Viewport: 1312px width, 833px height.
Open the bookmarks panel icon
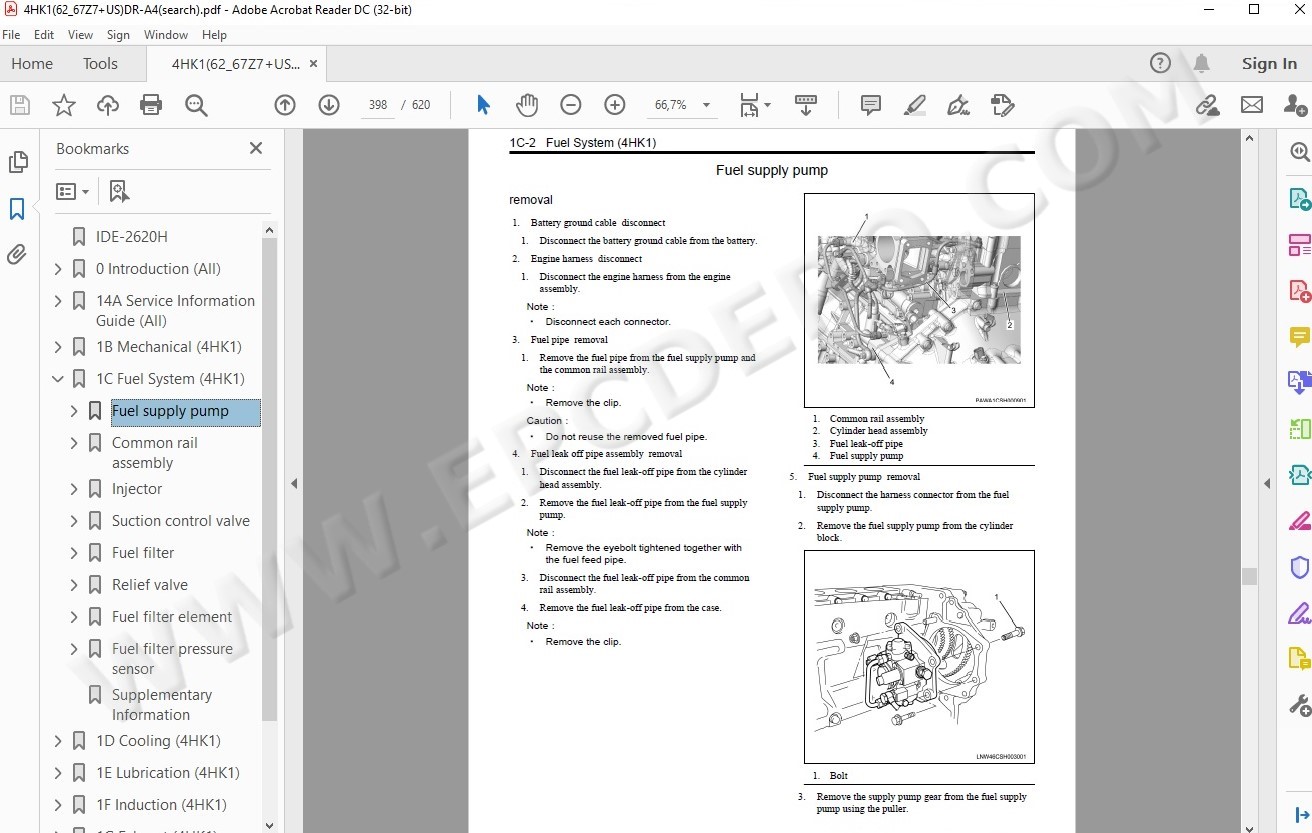click(17, 209)
